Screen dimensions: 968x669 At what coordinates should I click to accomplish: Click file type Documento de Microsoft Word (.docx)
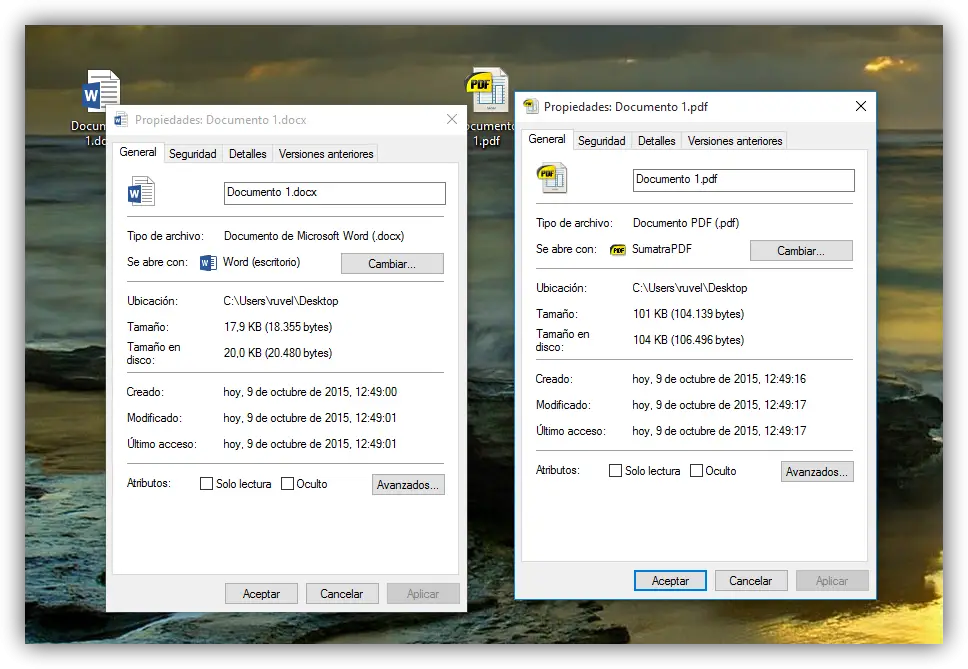tap(314, 236)
